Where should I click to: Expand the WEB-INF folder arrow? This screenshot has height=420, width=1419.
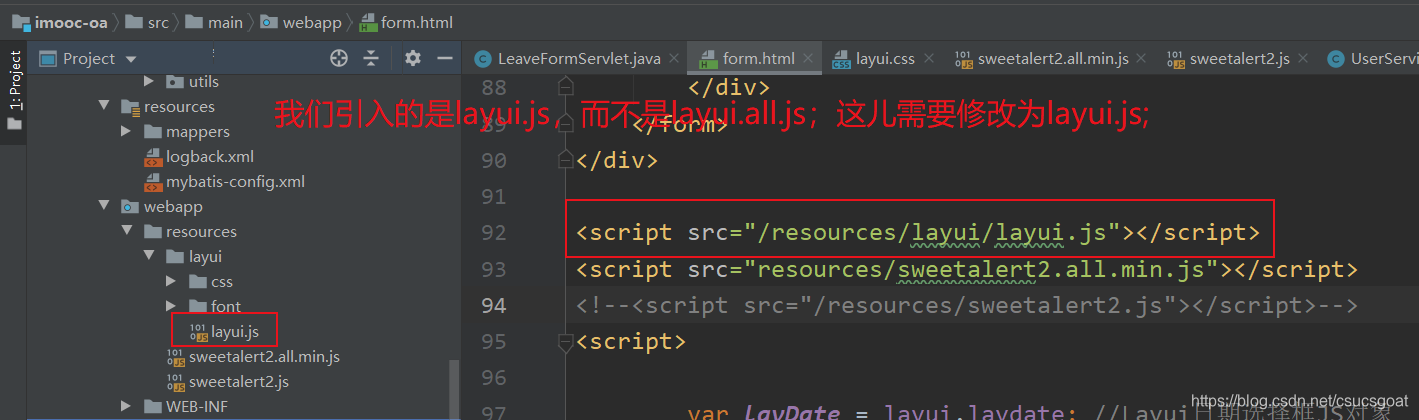(x=126, y=406)
